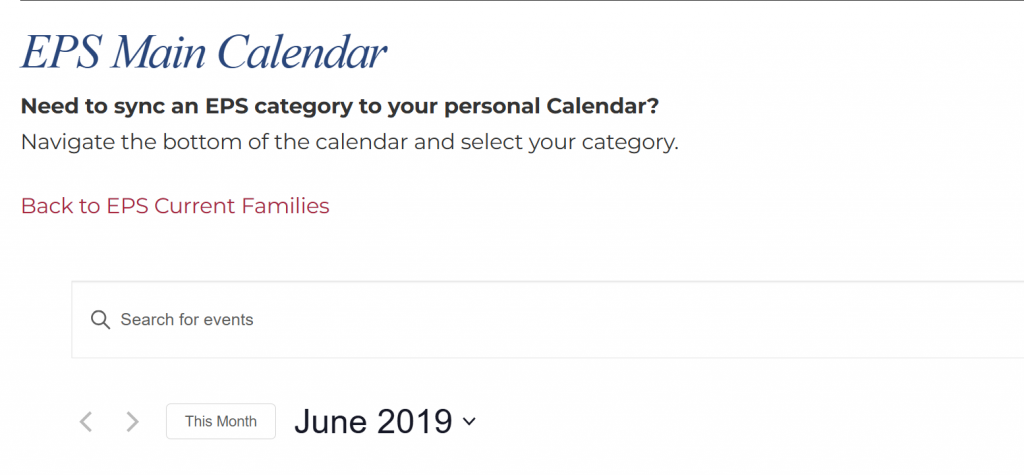The height and width of the screenshot is (475, 1024).
Task: Advance to next month with right arrow
Action: pos(133,422)
